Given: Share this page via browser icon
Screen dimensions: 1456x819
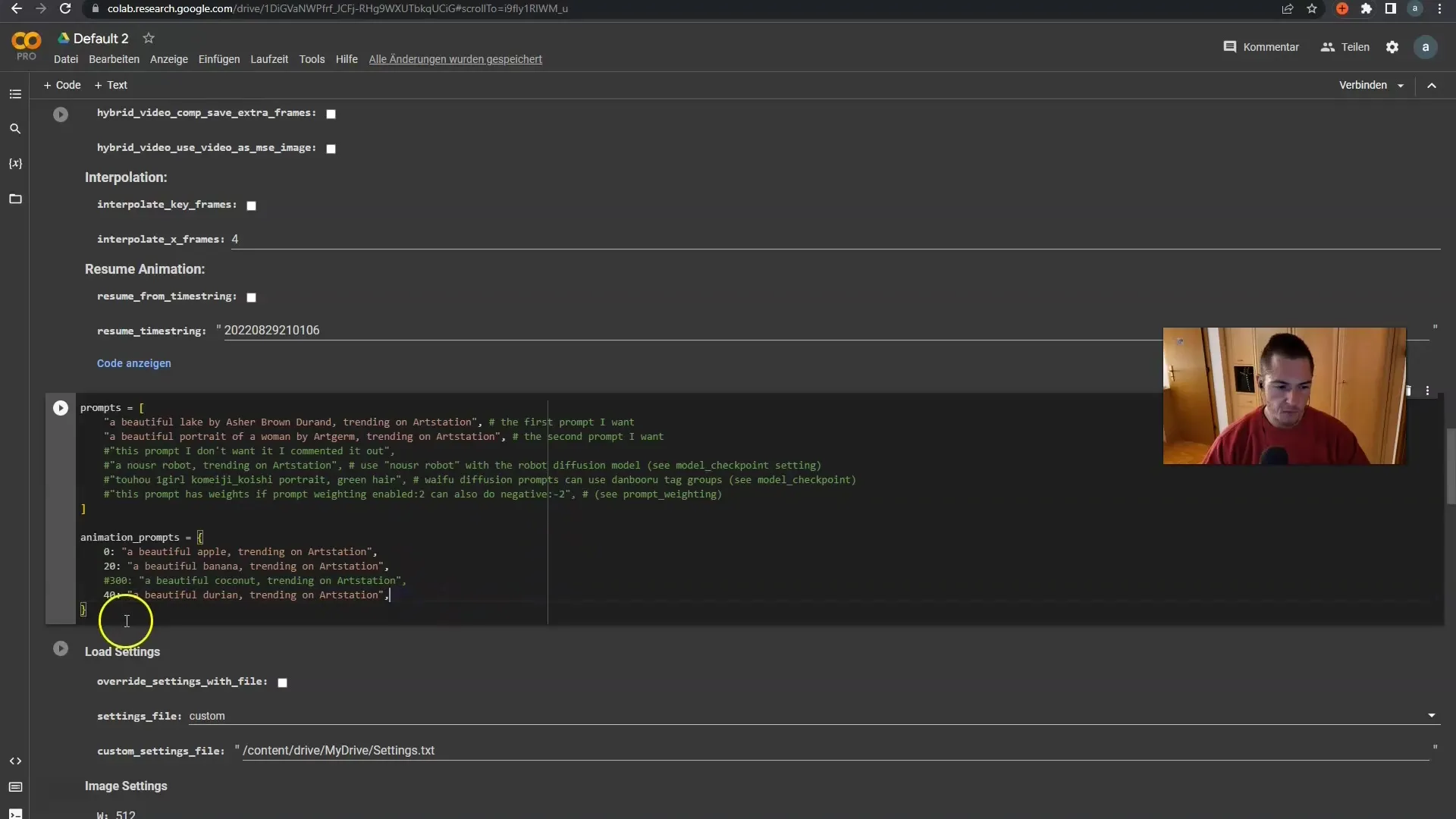Looking at the screenshot, I should (x=1288, y=8).
